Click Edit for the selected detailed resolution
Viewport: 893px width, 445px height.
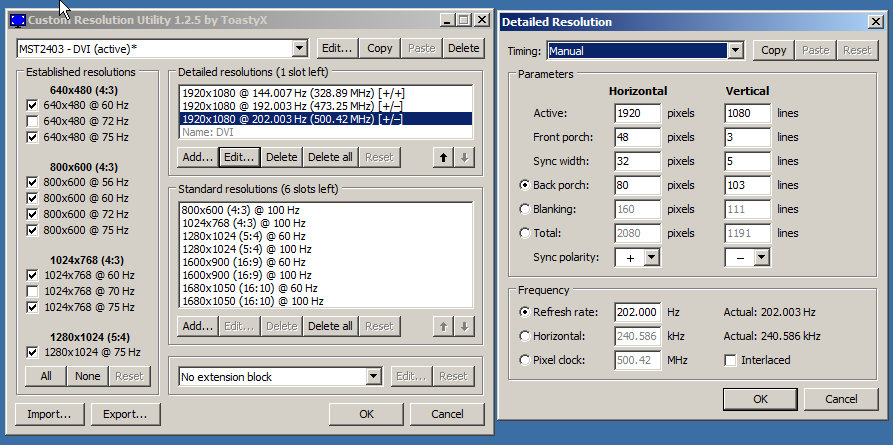[x=239, y=157]
